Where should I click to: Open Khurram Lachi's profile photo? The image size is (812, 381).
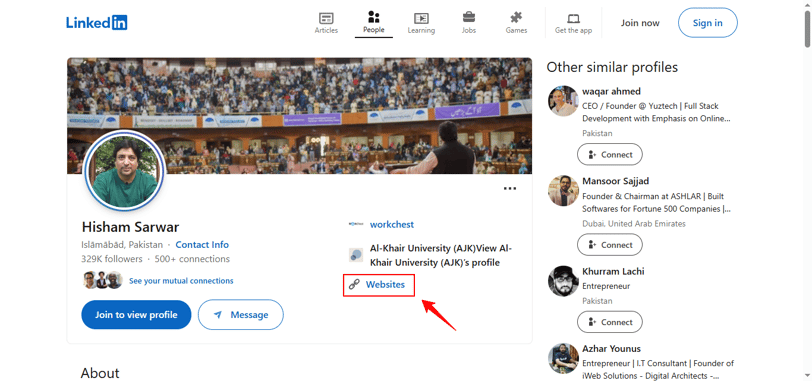(x=563, y=282)
